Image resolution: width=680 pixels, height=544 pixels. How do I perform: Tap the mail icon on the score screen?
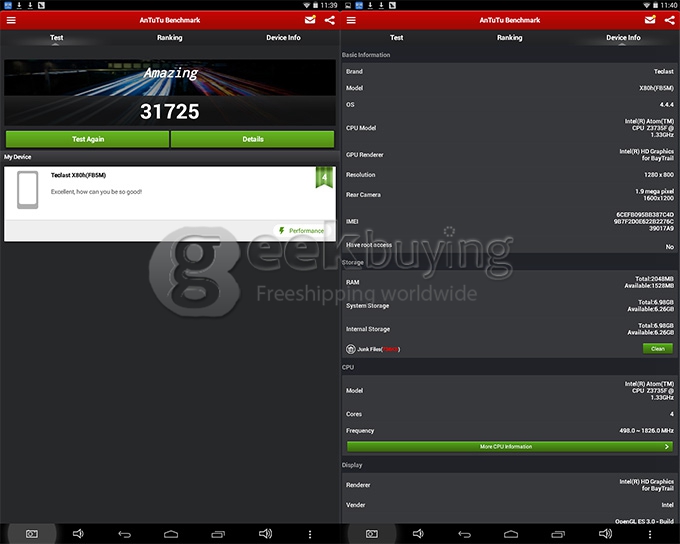coord(310,19)
